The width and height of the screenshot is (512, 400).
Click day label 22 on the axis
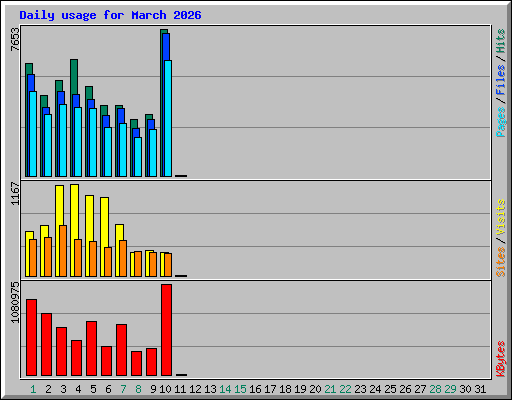[345, 389]
